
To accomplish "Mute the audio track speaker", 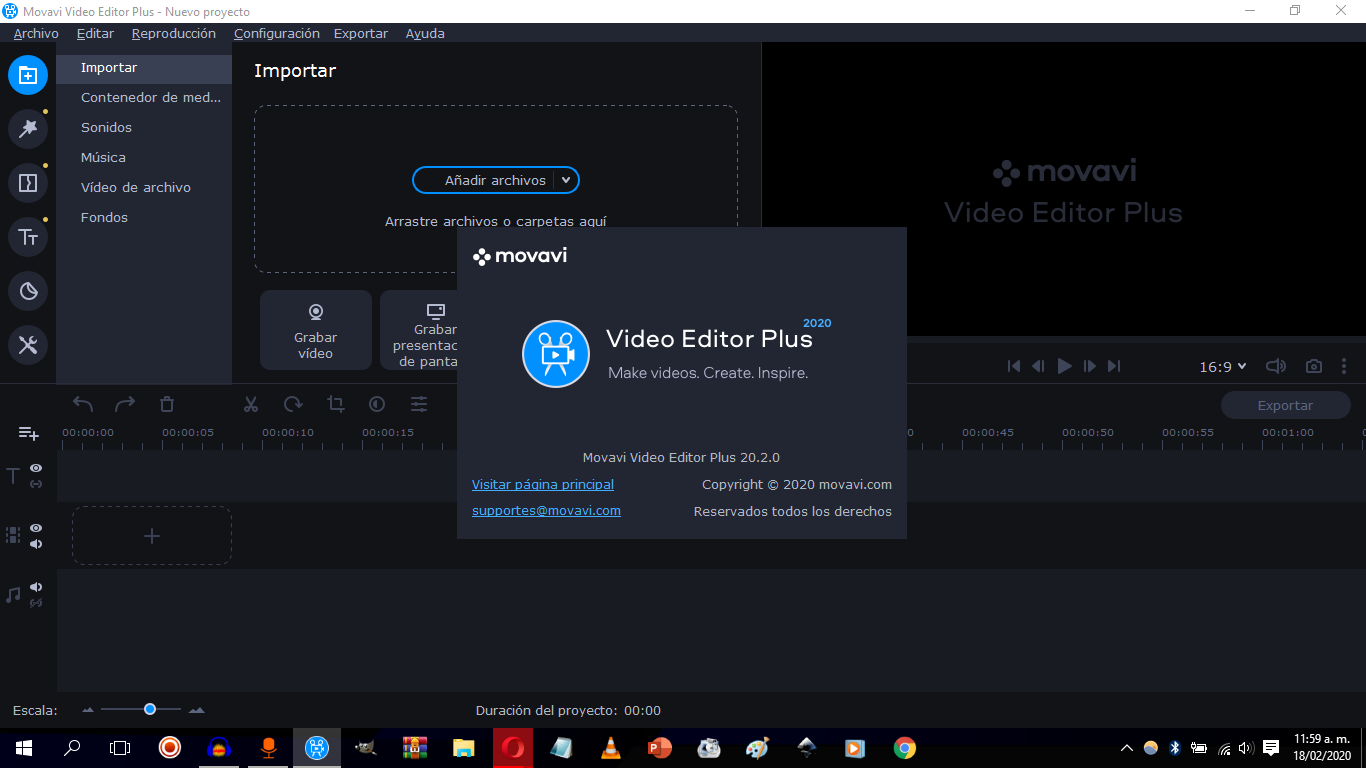I will 36,587.
